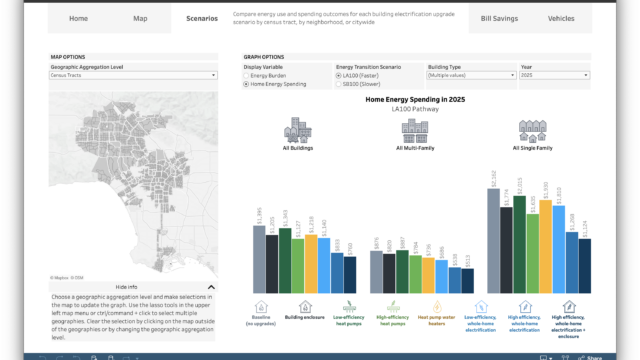
Task: Click the High-efficiency heat pumps legend icon
Action: click(393, 307)
